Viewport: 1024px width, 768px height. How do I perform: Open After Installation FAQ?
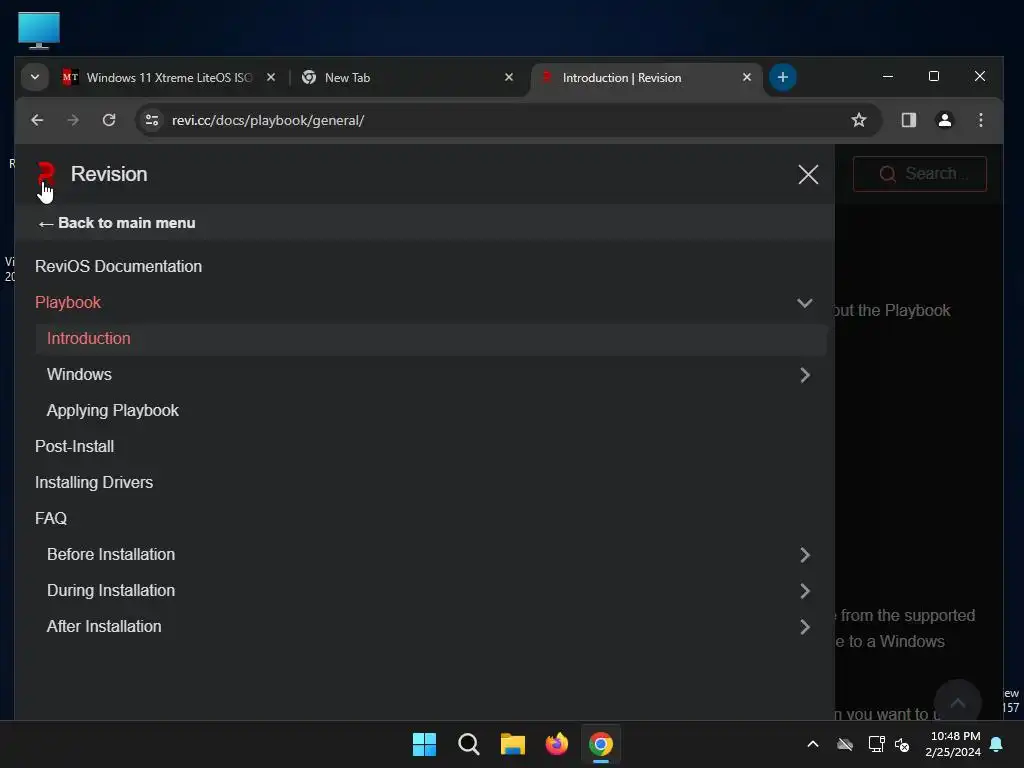coord(104,626)
